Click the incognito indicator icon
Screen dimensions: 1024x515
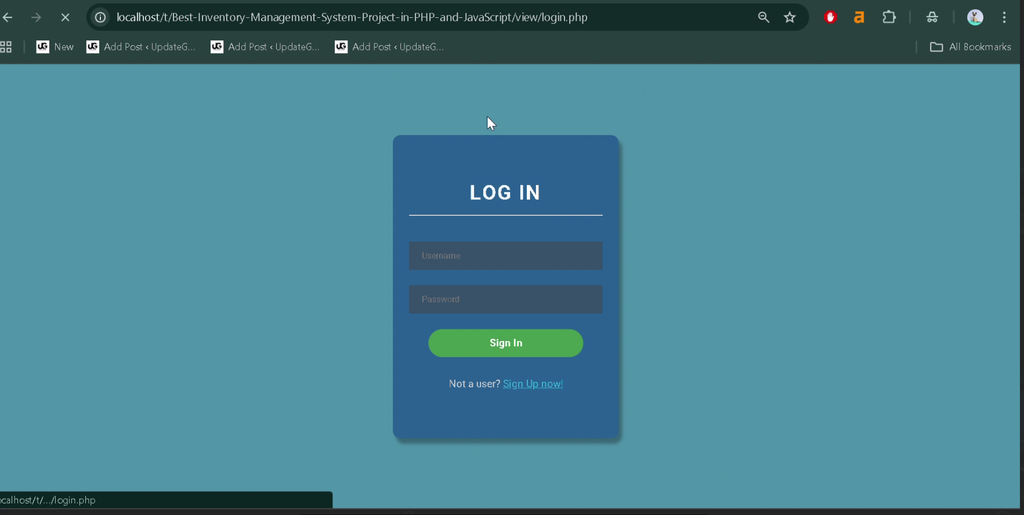click(x=932, y=18)
